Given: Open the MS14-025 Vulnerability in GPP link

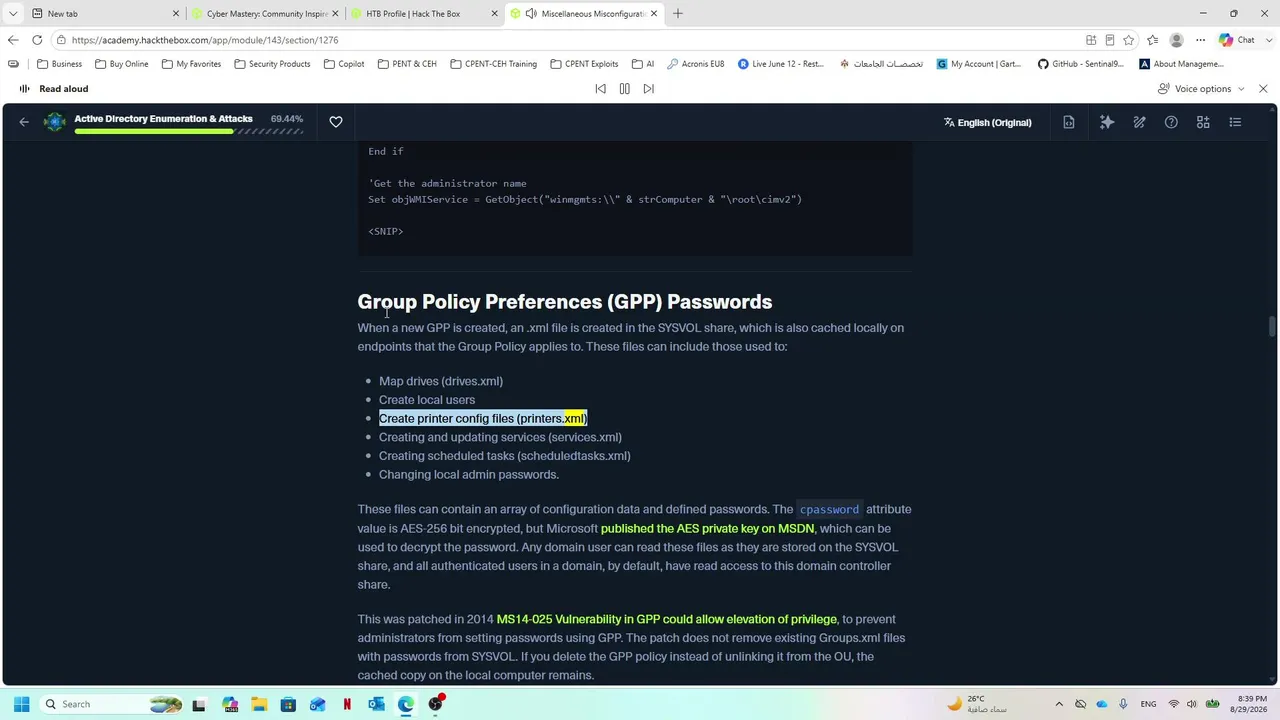Looking at the screenshot, I should (x=667, y=619).
